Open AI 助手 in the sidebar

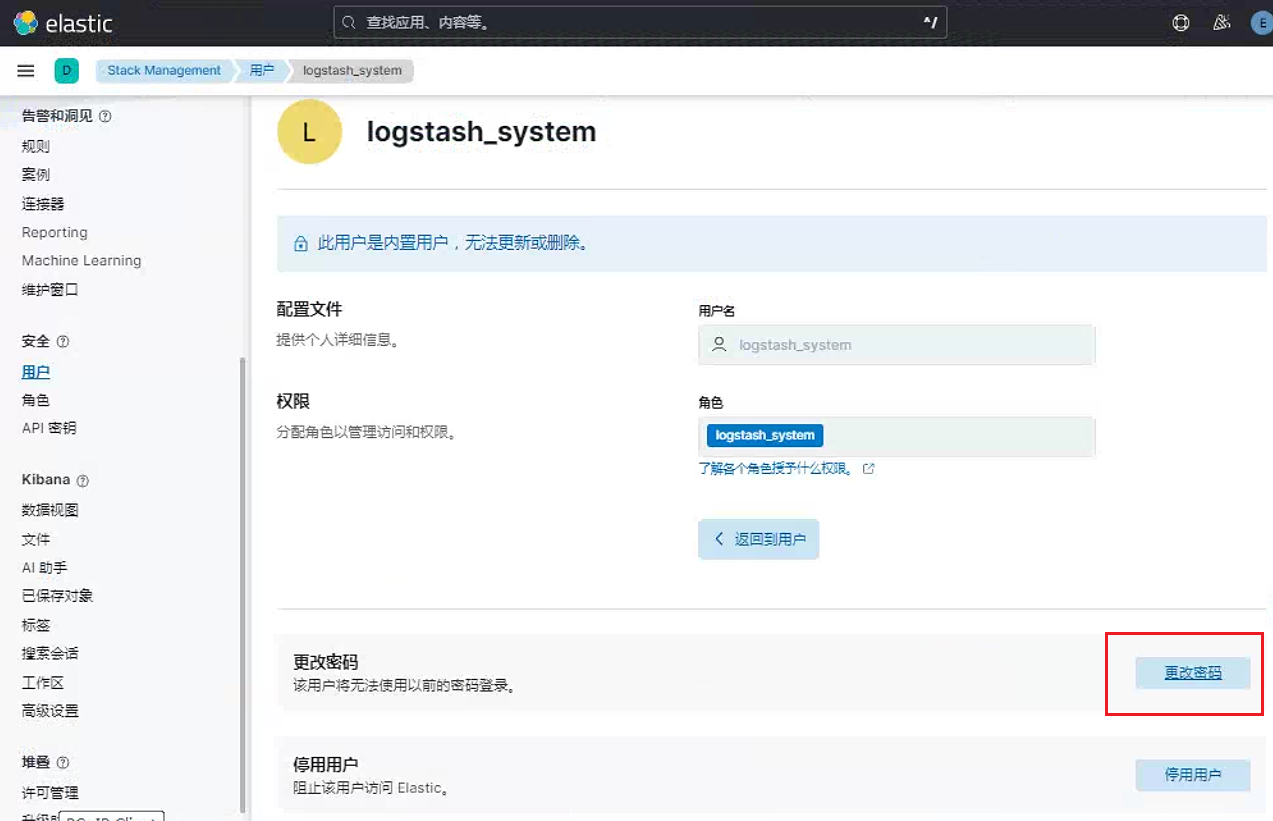45,568
